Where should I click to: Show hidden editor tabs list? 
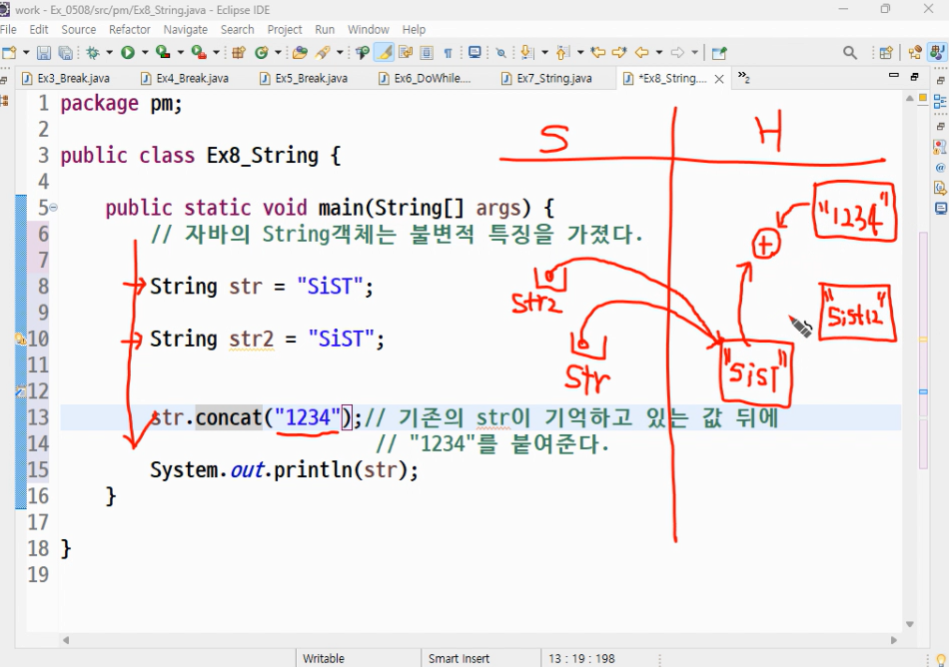tap(743, 77)
